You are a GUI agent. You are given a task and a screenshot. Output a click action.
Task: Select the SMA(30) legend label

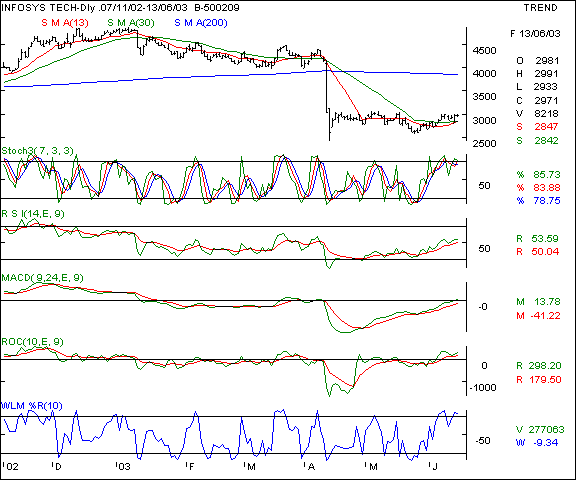click(131, 23)
